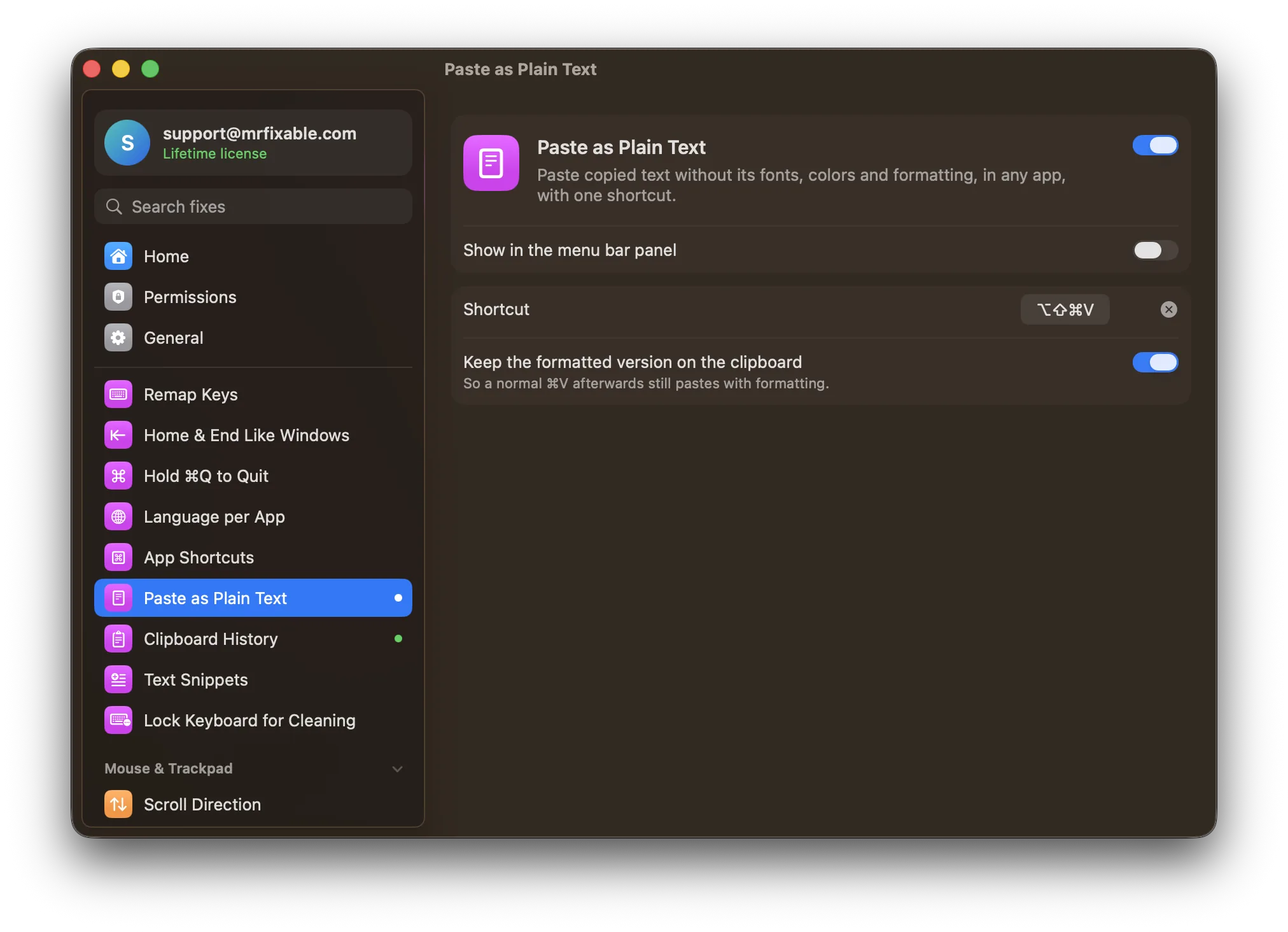Click the Search fixes field

point(253,207)
